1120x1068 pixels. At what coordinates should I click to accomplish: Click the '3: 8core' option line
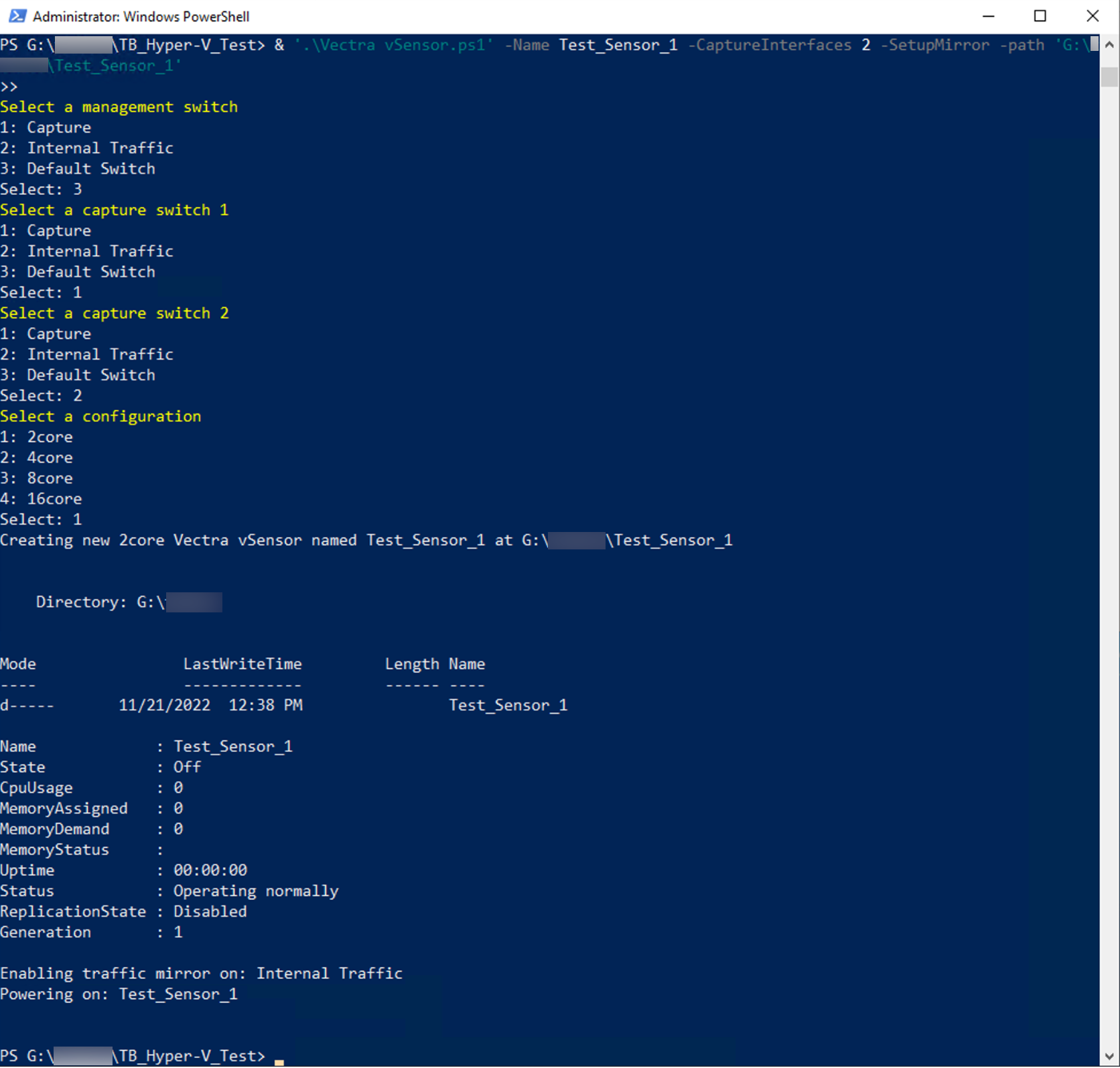point(36,478)
